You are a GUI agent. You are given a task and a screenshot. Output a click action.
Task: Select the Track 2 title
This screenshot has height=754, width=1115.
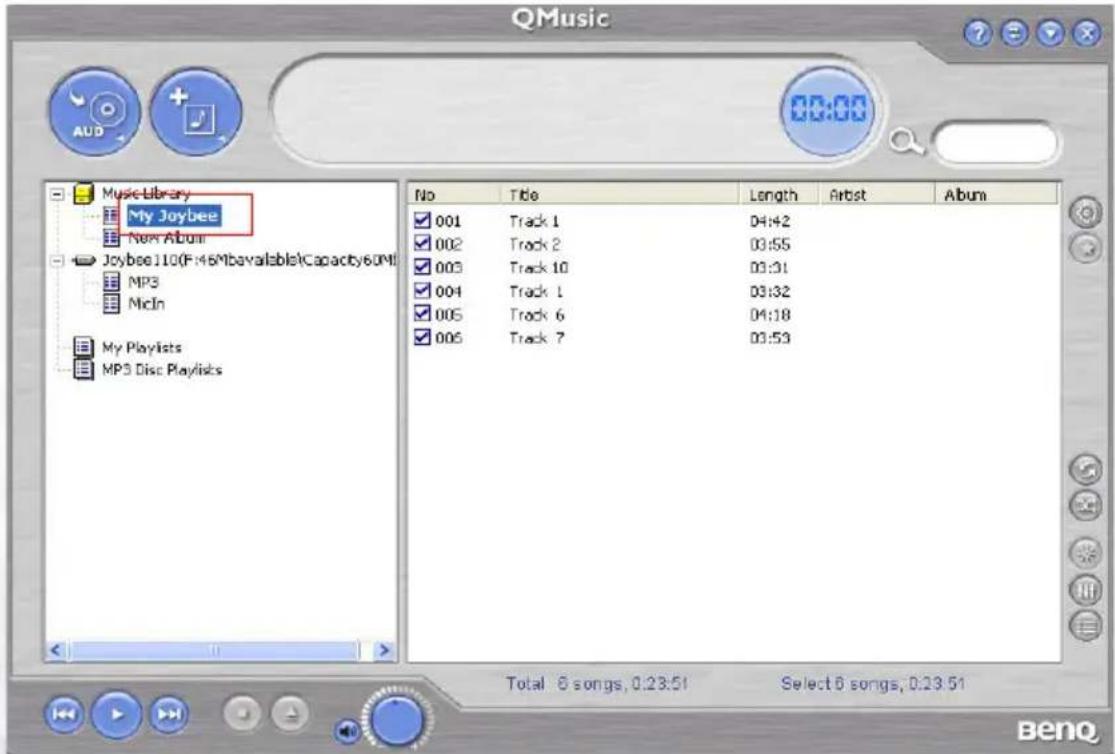coord(535,244)
